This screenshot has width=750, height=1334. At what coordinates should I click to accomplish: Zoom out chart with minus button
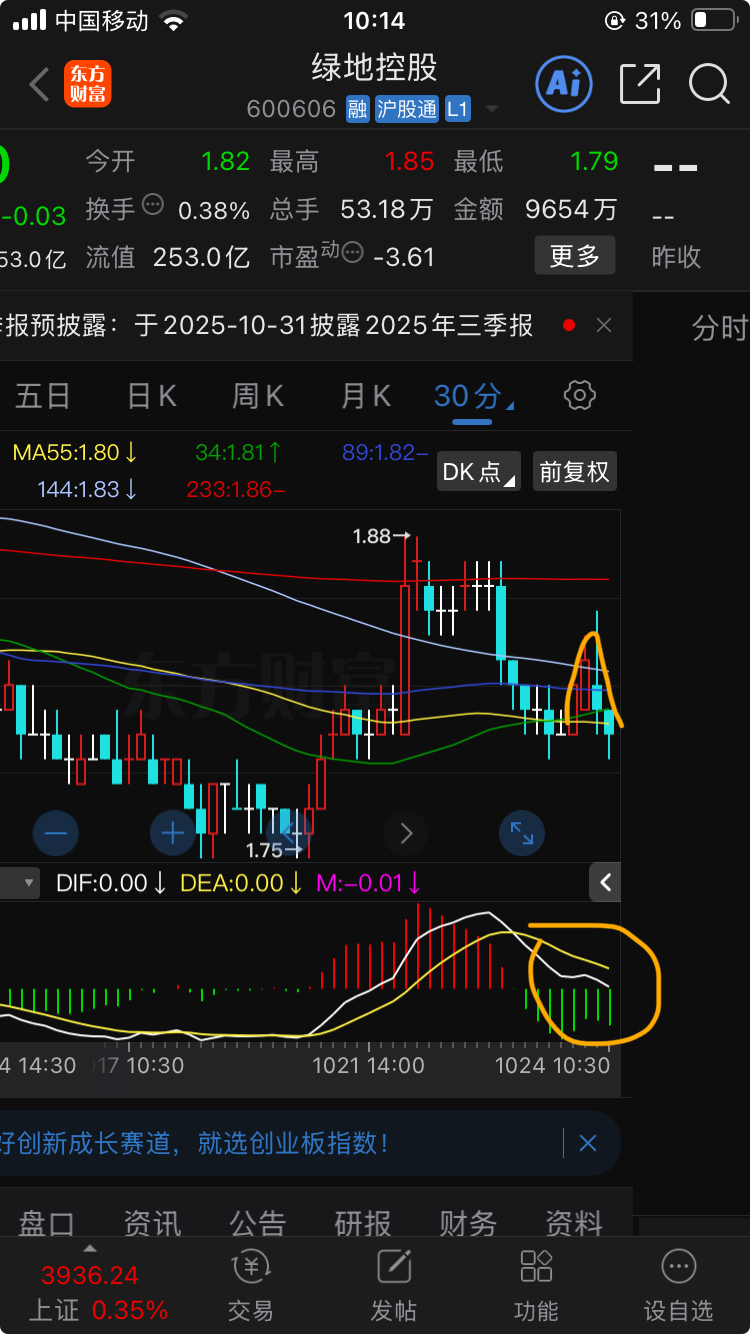tap(56, 832)
